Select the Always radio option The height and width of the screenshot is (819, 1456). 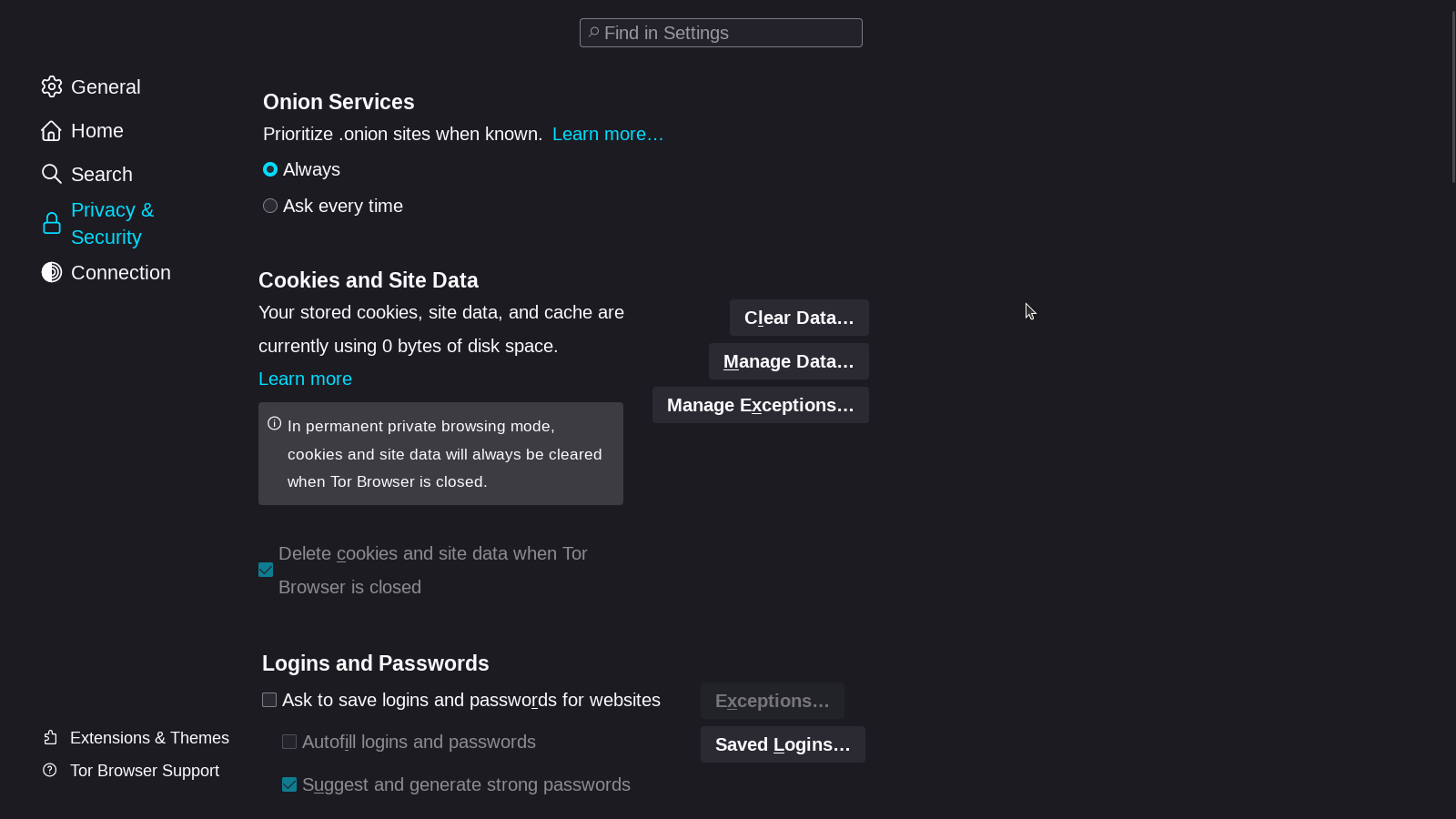[x=270, y=169]
